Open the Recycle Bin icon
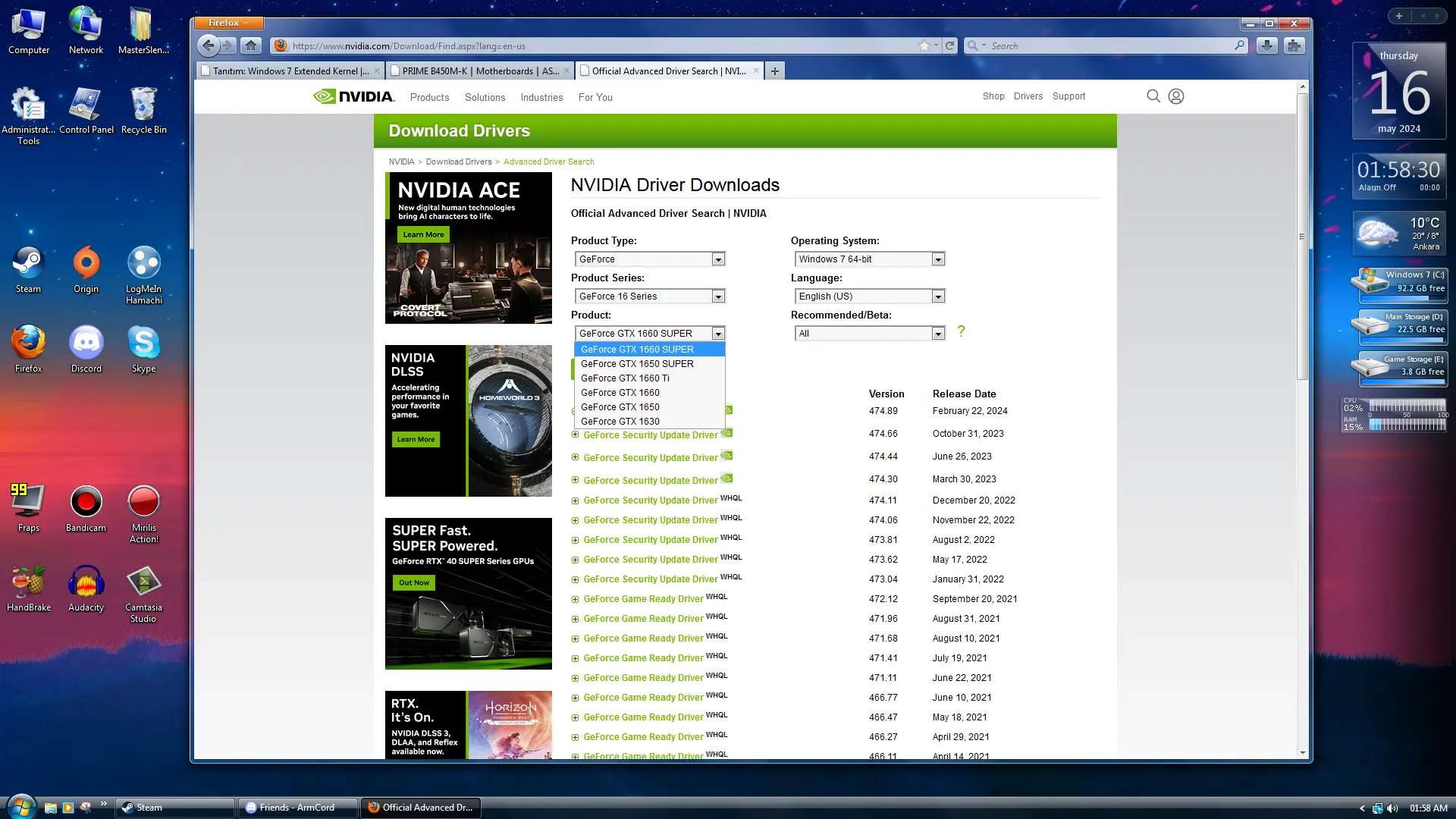The width and height of the screenshot is (1456, 819). tap(143, 110)
